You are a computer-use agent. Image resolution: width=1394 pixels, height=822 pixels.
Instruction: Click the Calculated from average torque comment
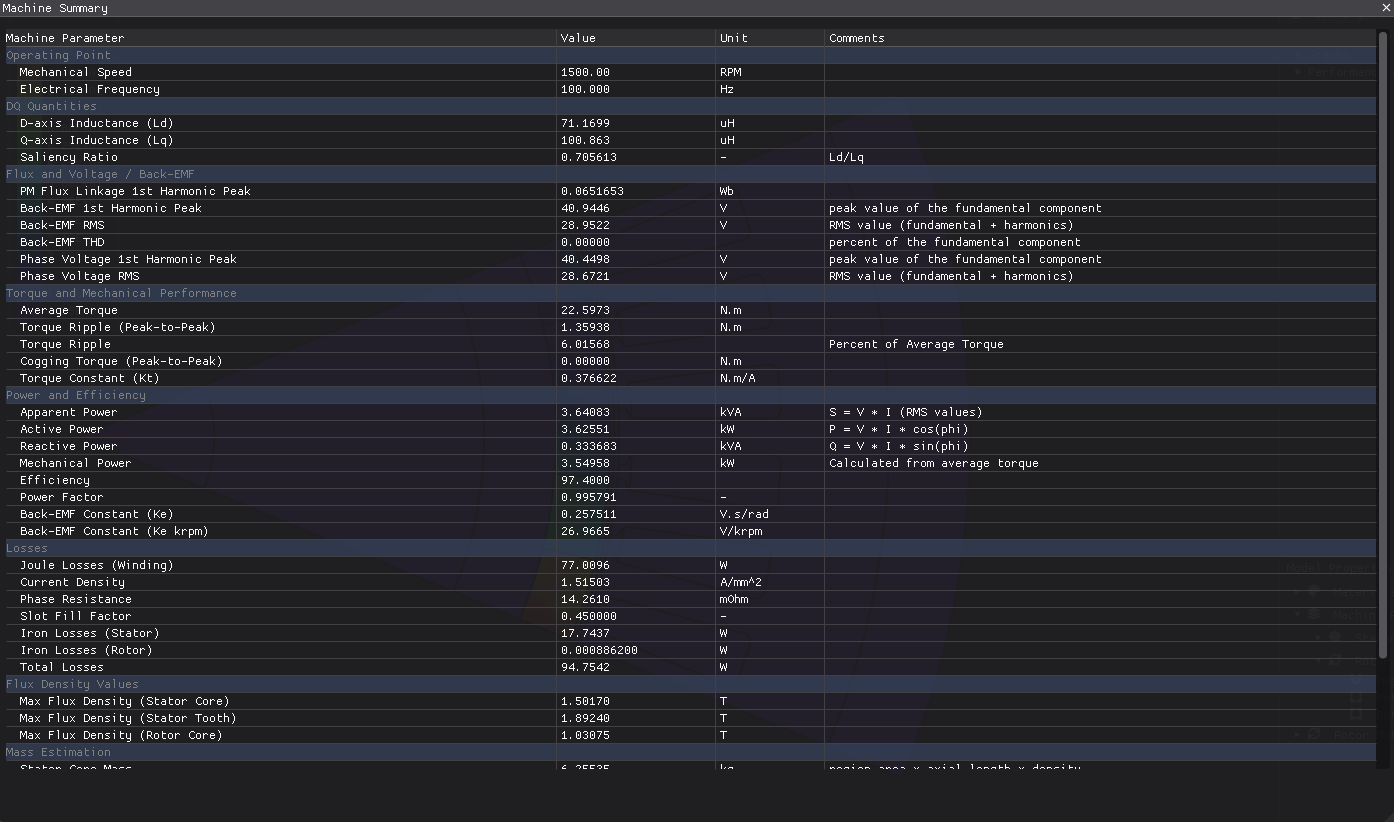[934, 463]
